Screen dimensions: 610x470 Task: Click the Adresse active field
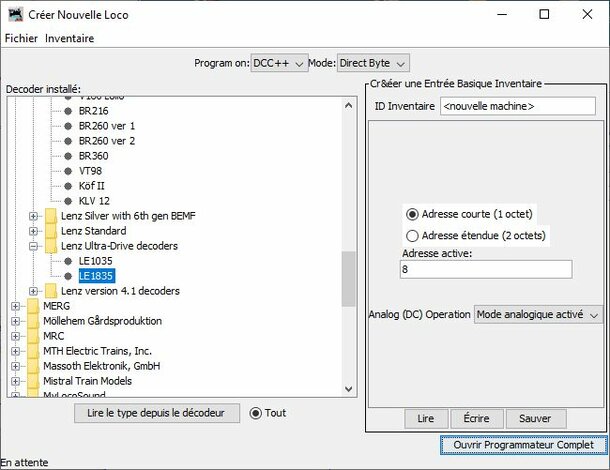click(x=486, y=269)
